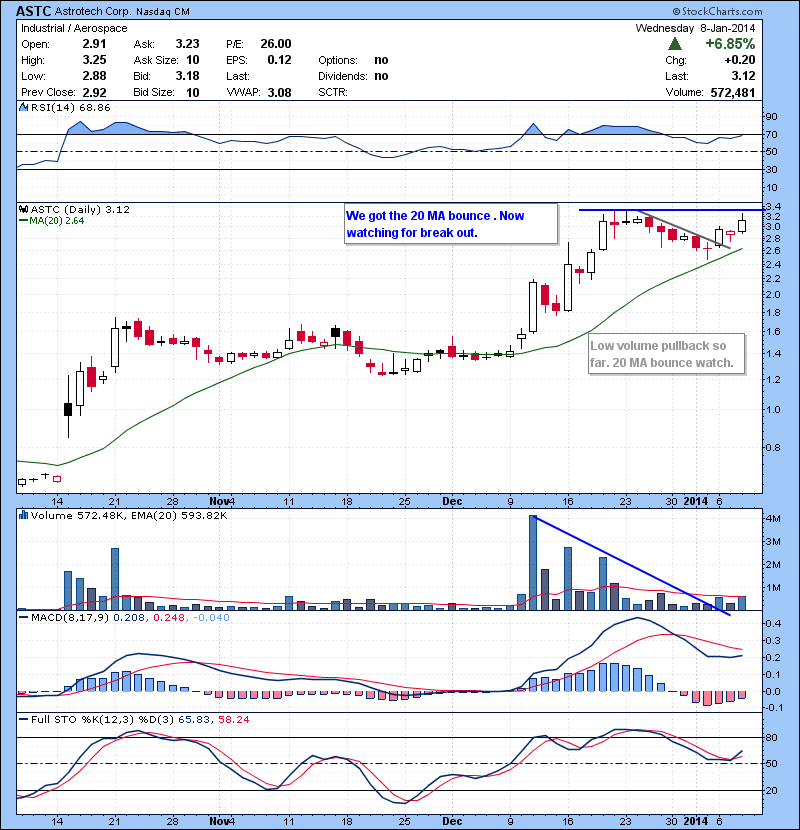Click the date Wednesday 8-Jan-2014
Viewport: 800px width, 830px height.
point(695,28)
